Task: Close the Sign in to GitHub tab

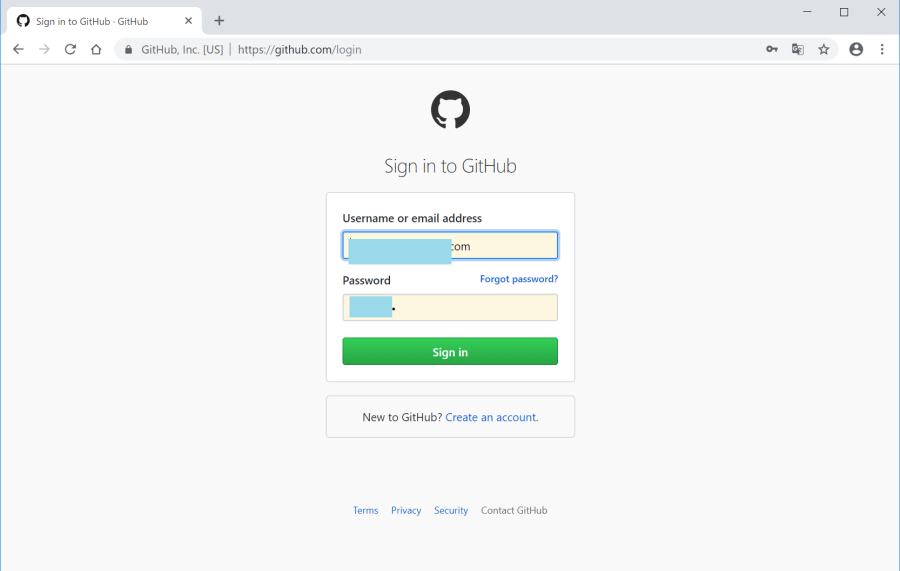Action: pyautogui.click(x=188, y=21)
